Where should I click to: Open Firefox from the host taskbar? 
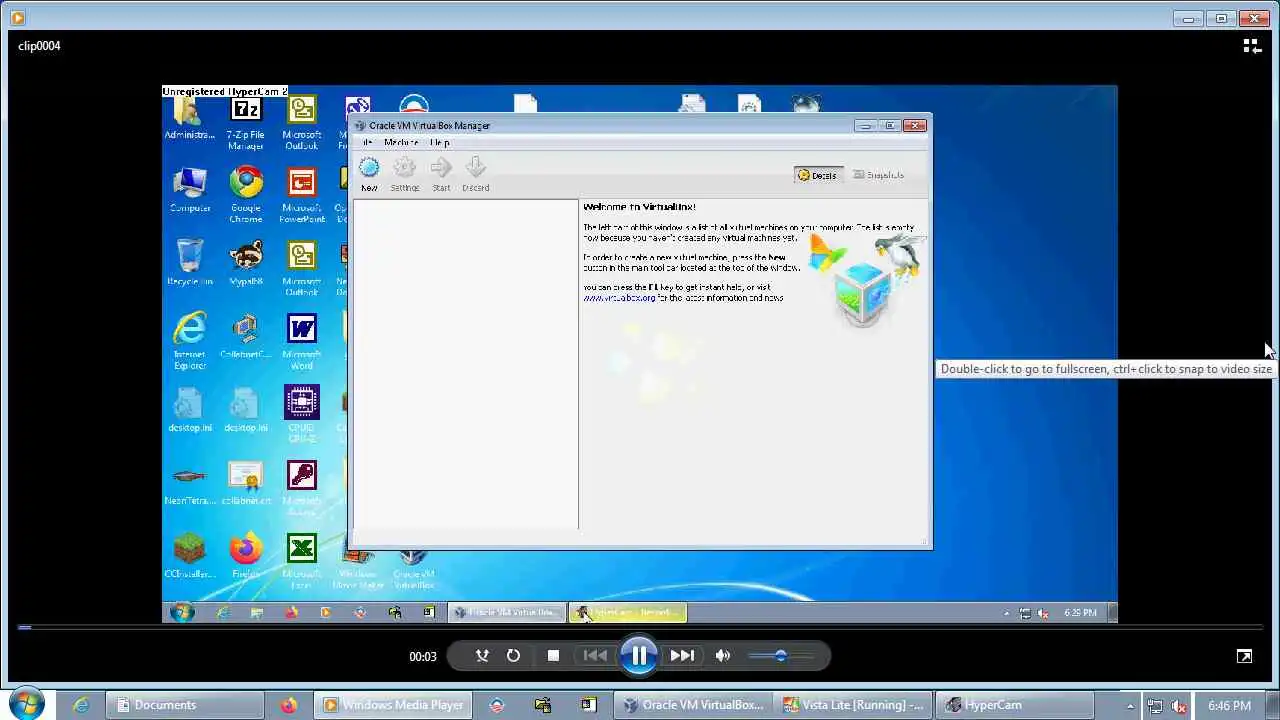(x=289, y=705)
